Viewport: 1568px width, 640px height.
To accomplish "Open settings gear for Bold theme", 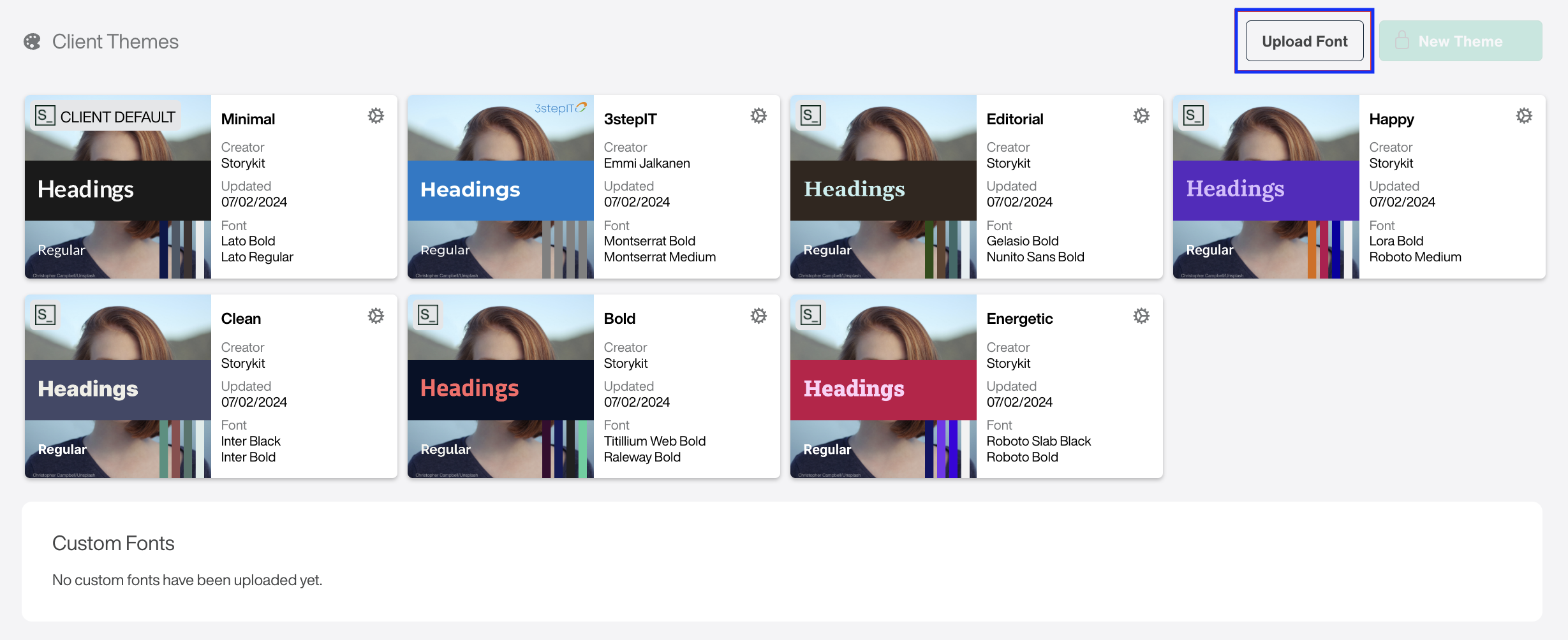I will click(758, 316).
